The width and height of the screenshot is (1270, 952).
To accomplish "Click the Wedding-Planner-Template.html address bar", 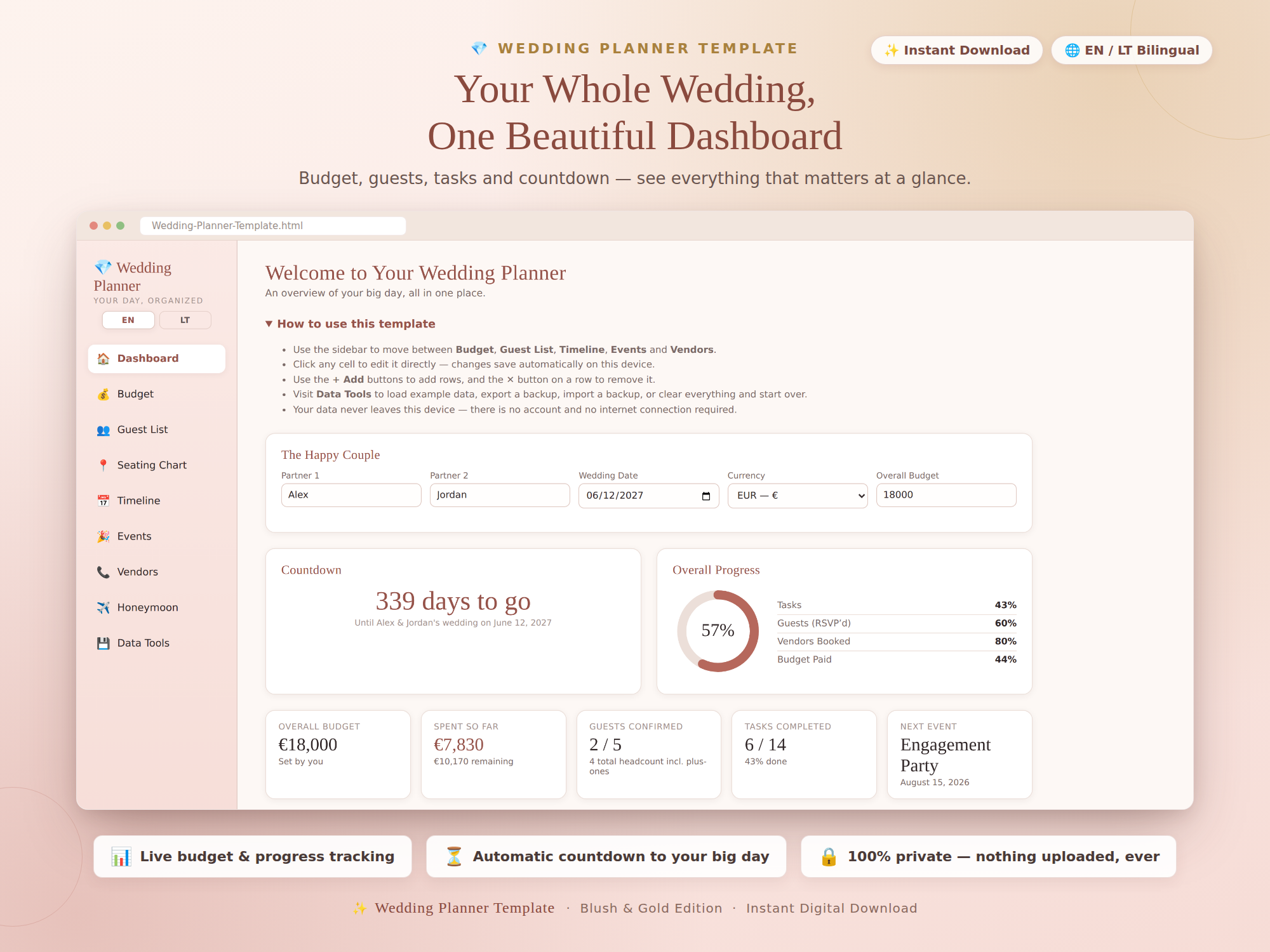I will (273, 226).
